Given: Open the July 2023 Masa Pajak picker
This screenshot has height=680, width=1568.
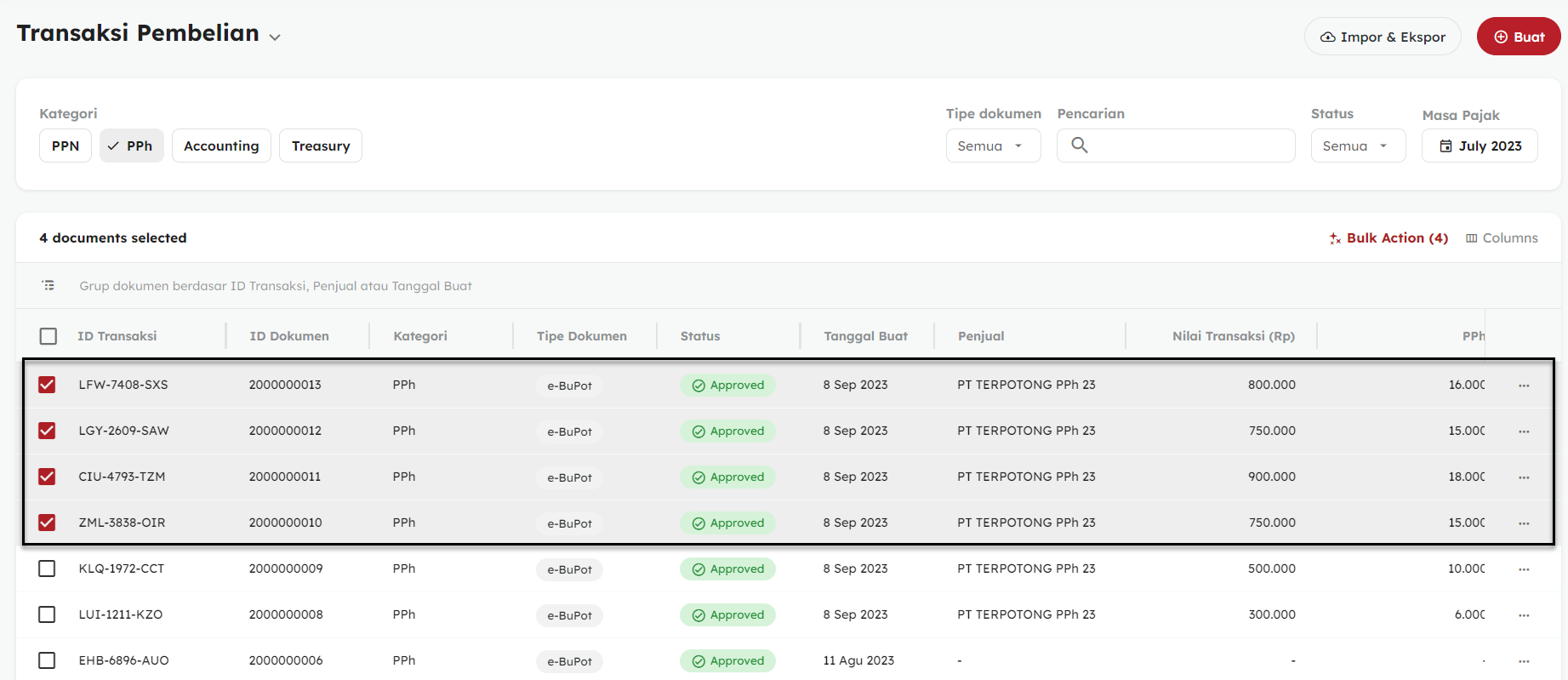Looking at the screenshot, I should coord(1479,146).
